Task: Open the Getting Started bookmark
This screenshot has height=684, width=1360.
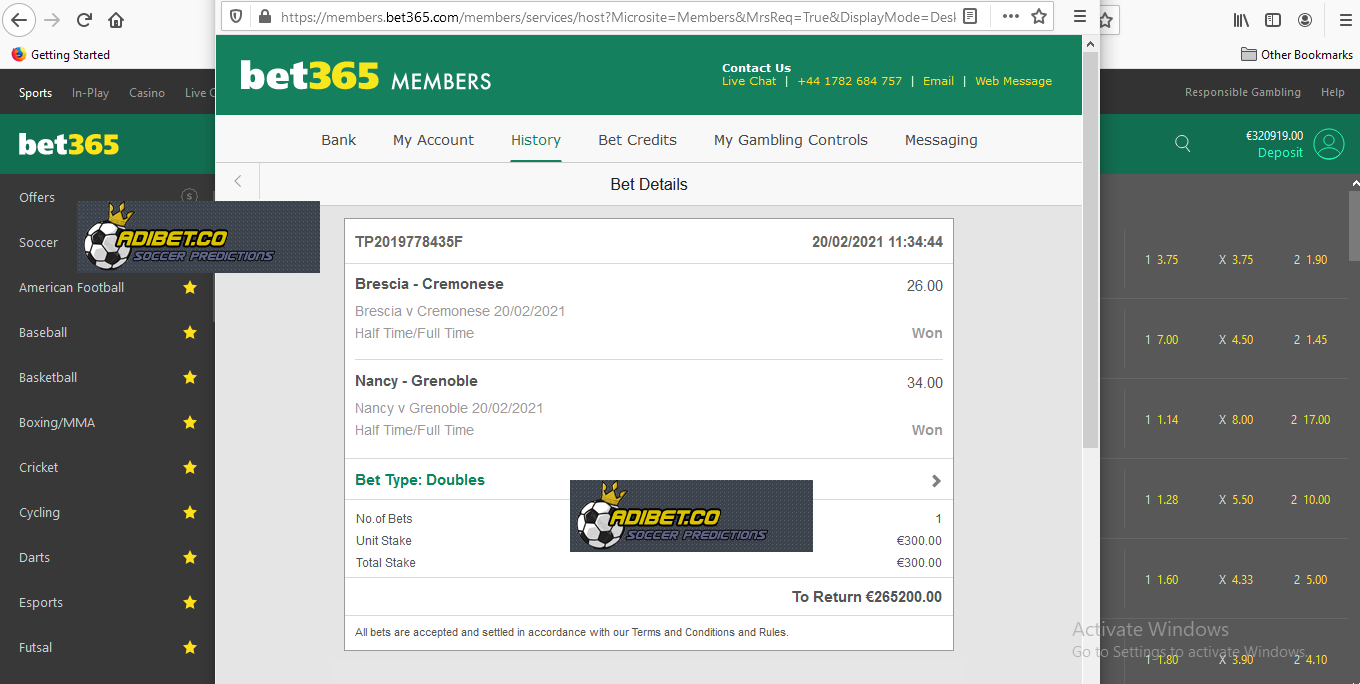Action: (x=60, y=55)
